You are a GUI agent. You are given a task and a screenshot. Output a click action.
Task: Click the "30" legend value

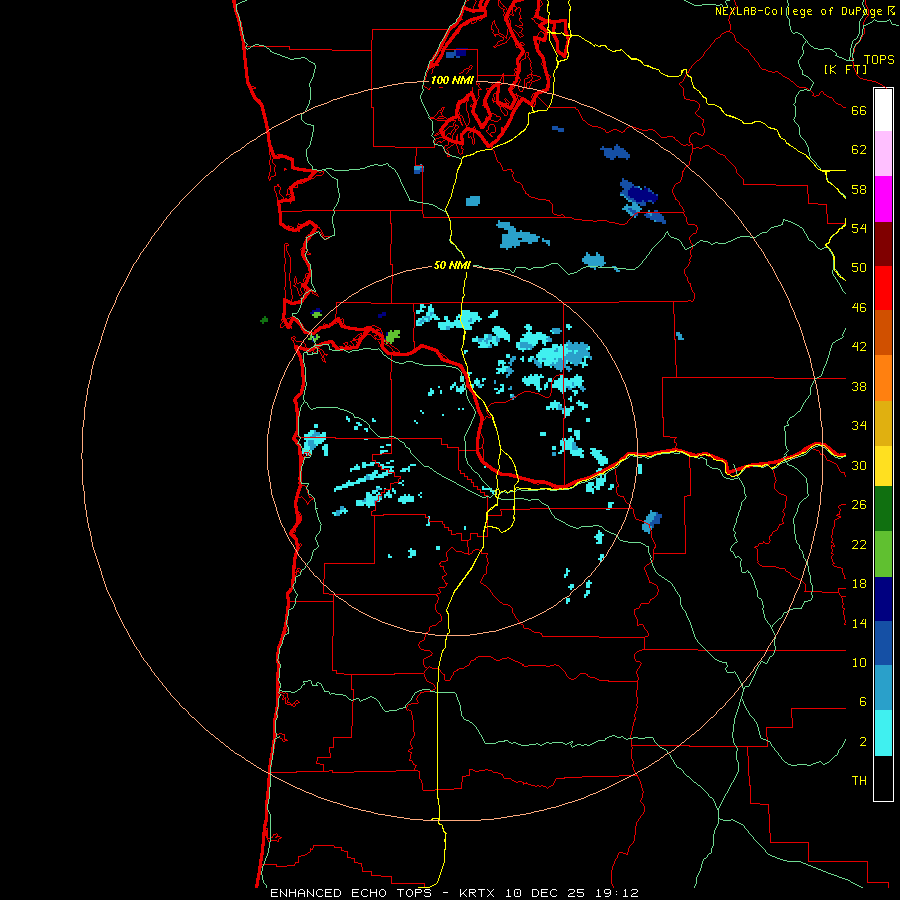(x=859, y=465)
